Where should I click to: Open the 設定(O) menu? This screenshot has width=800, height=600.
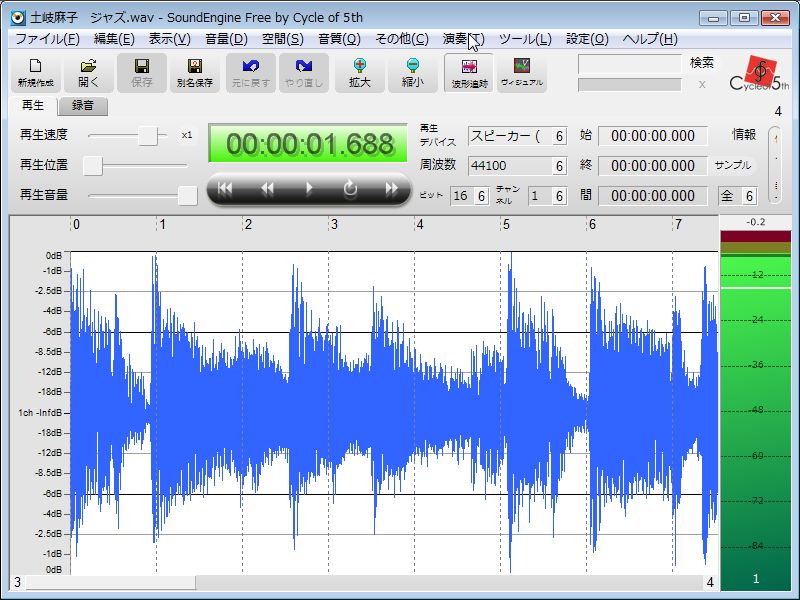click(x=587, y=39)
